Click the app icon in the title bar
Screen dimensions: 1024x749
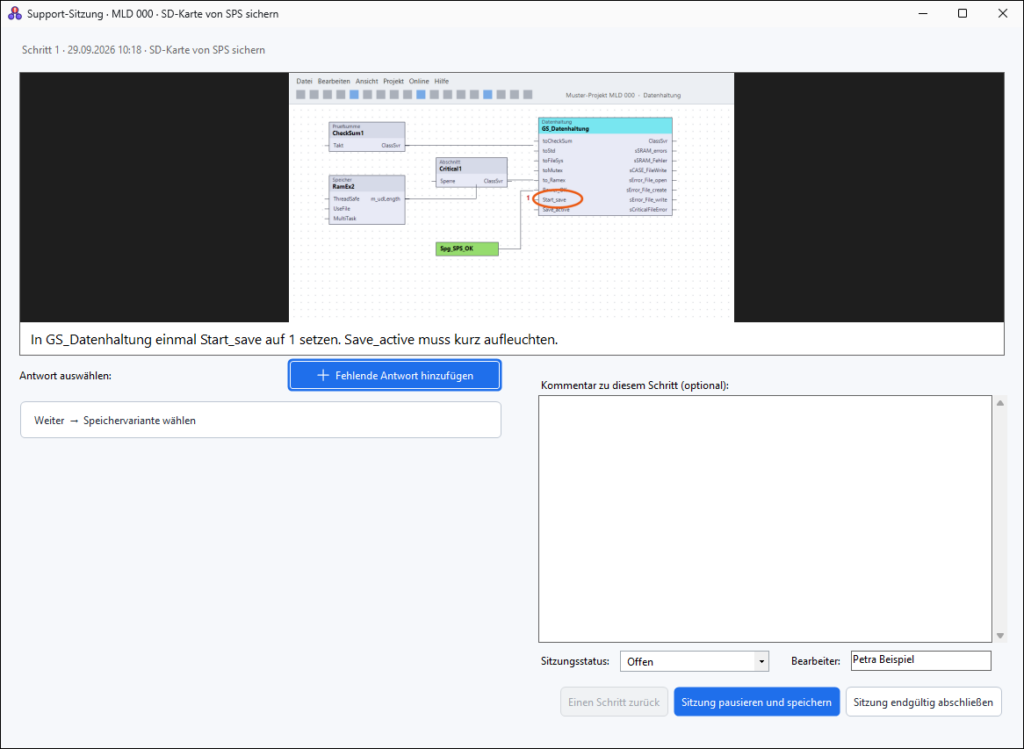[x=14, y=13]
